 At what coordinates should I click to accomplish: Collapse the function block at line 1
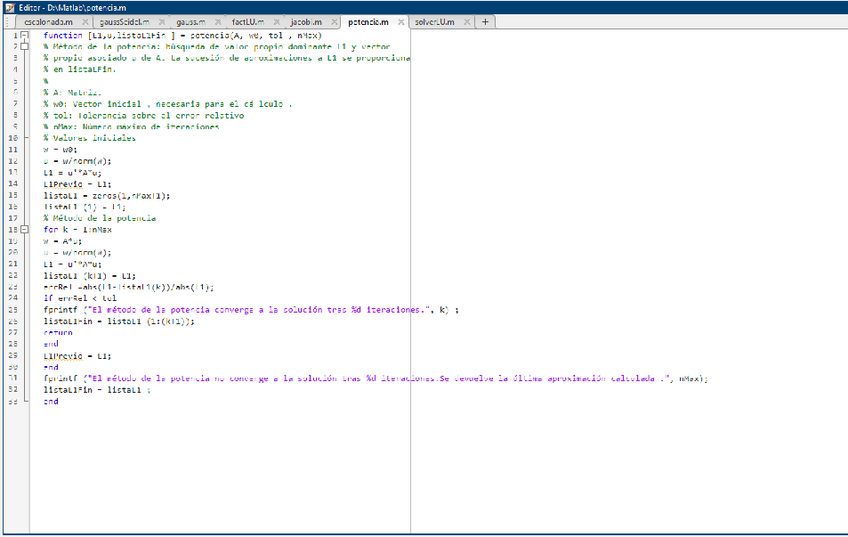click(24, 35)
